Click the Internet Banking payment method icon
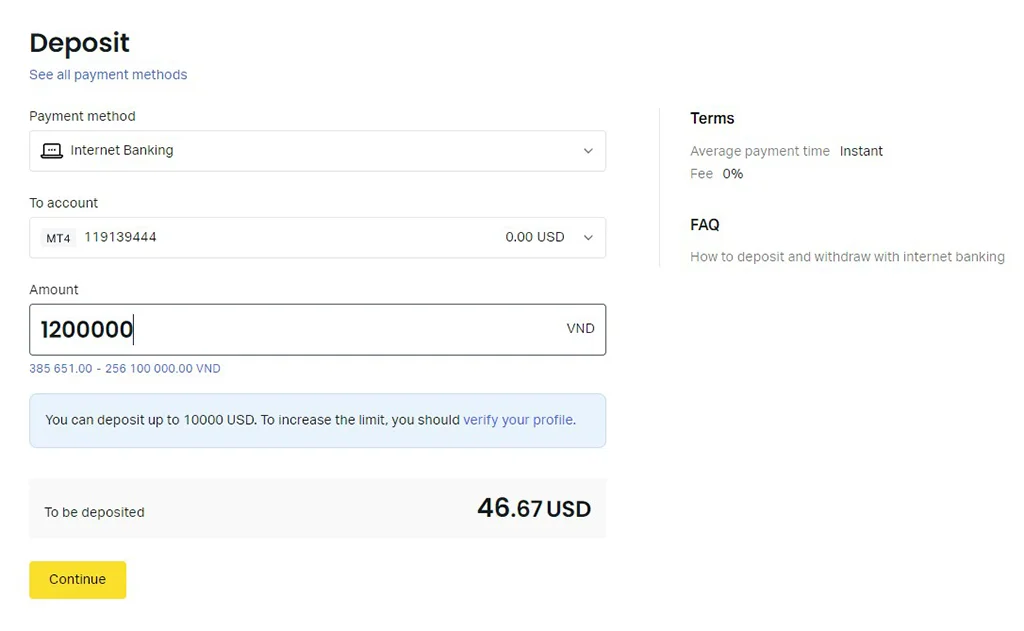Screen dimensions: 1024x631 click(x=53, y=150)
